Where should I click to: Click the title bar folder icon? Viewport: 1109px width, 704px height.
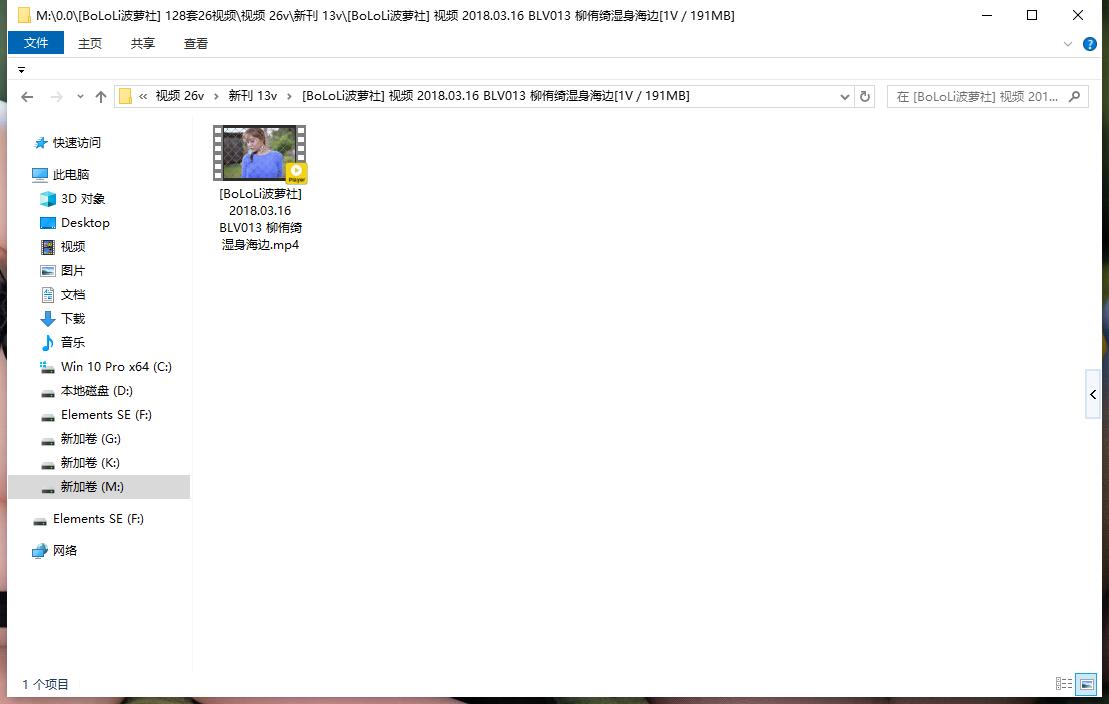pos(24,15)
